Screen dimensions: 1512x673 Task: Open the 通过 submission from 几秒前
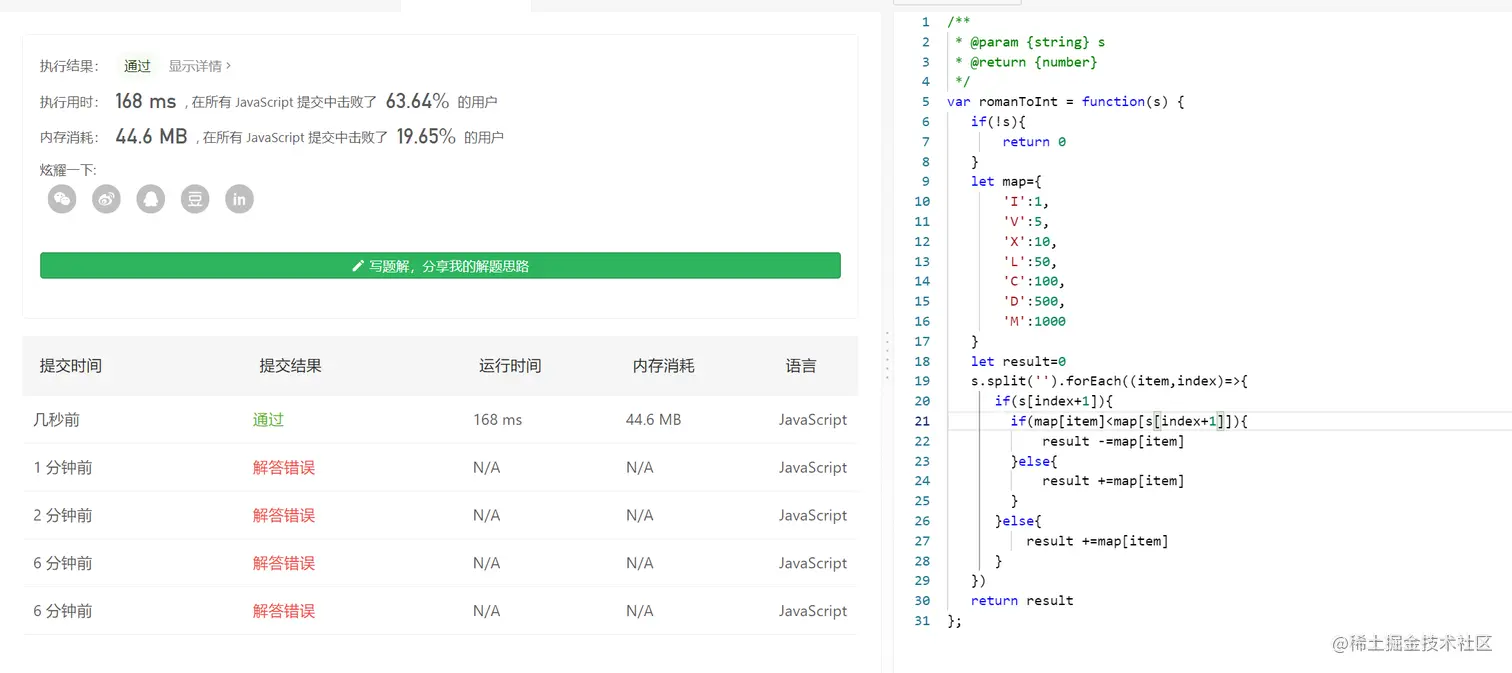(x=268, y=420)
